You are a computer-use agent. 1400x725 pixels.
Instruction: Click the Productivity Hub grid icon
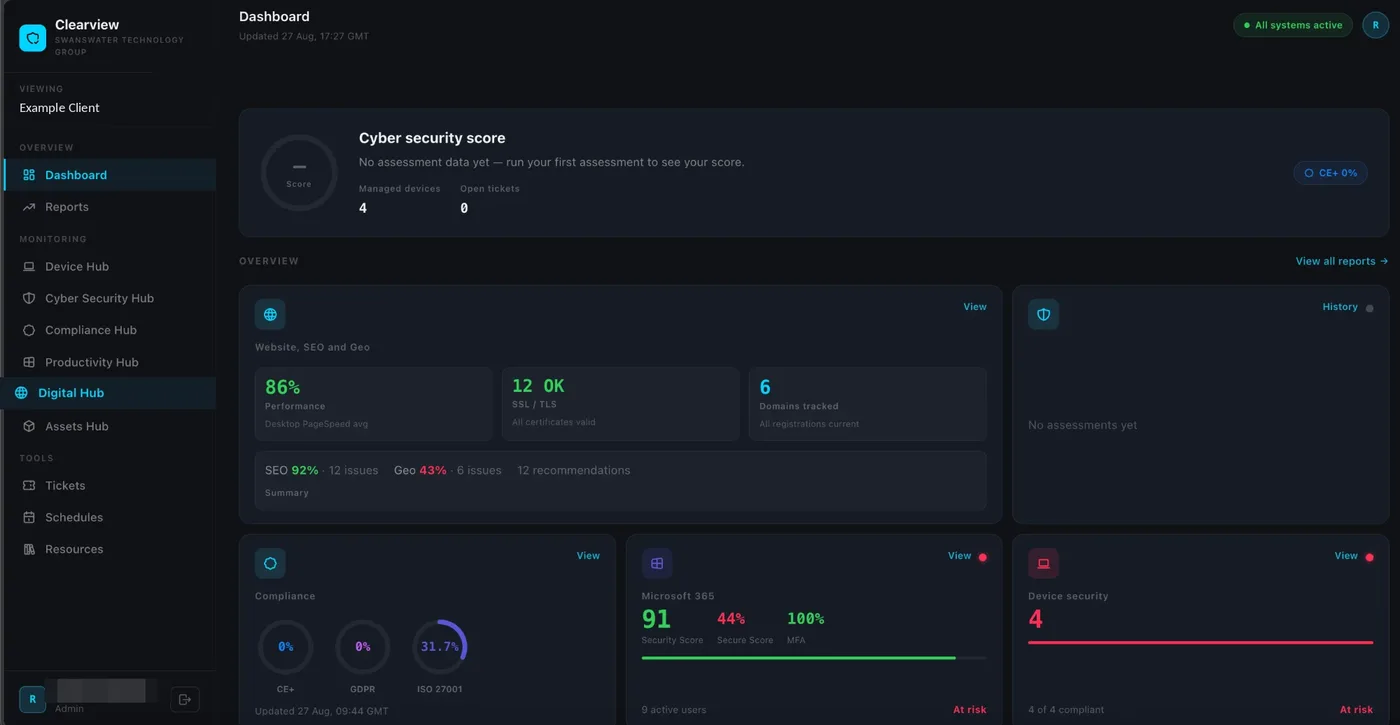(29, 362)
